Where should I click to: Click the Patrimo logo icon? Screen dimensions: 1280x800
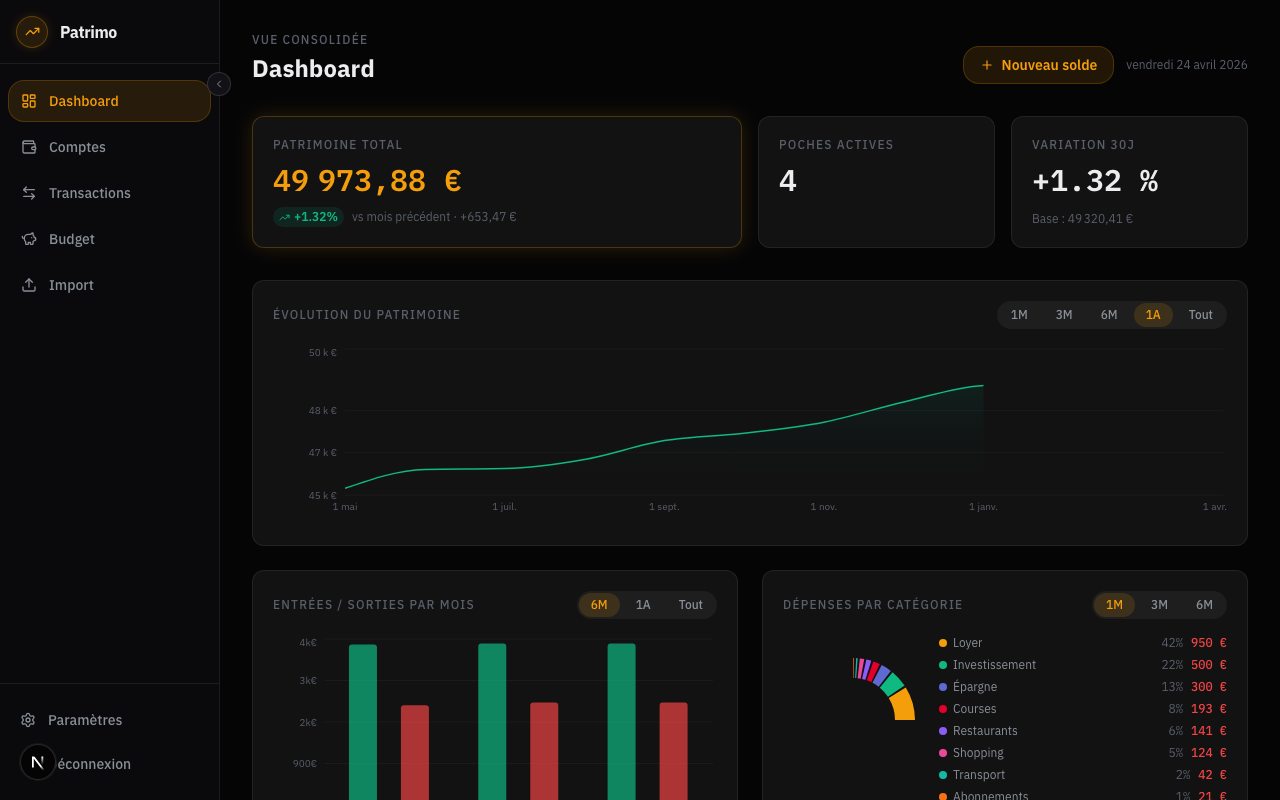[x=32, y=32]
